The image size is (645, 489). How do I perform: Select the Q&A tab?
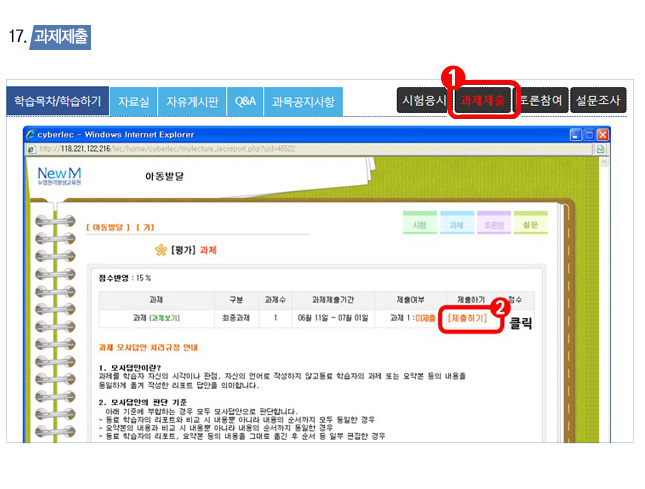(245, 101)
